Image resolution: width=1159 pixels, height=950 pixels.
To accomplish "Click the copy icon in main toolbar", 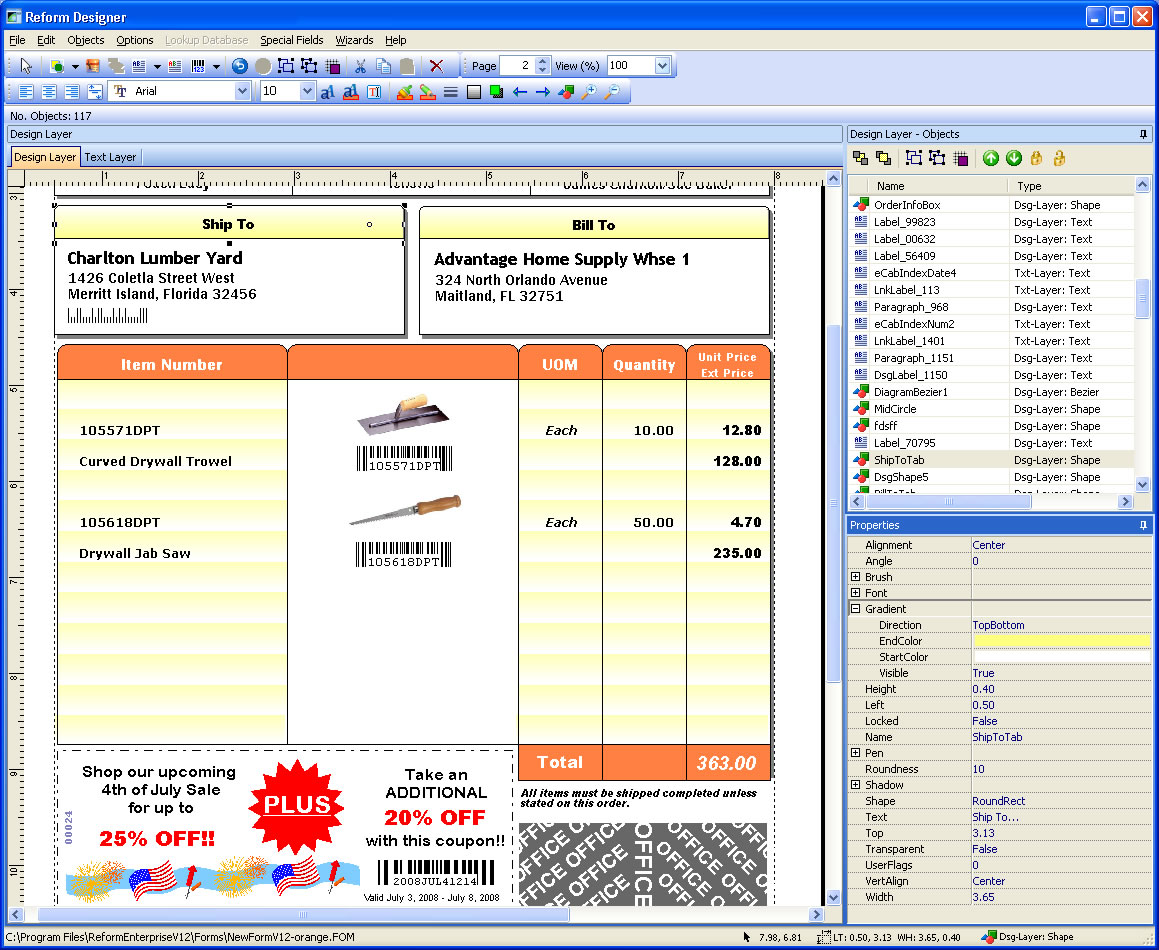I will point(383,66).
